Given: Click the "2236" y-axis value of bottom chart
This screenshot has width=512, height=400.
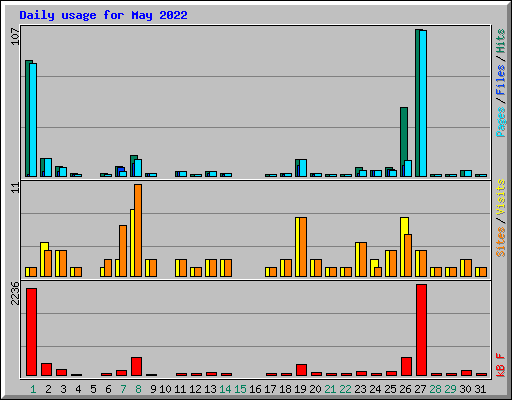Looking at the screenshot, I should pyautogui.click(x=15, y=293).
